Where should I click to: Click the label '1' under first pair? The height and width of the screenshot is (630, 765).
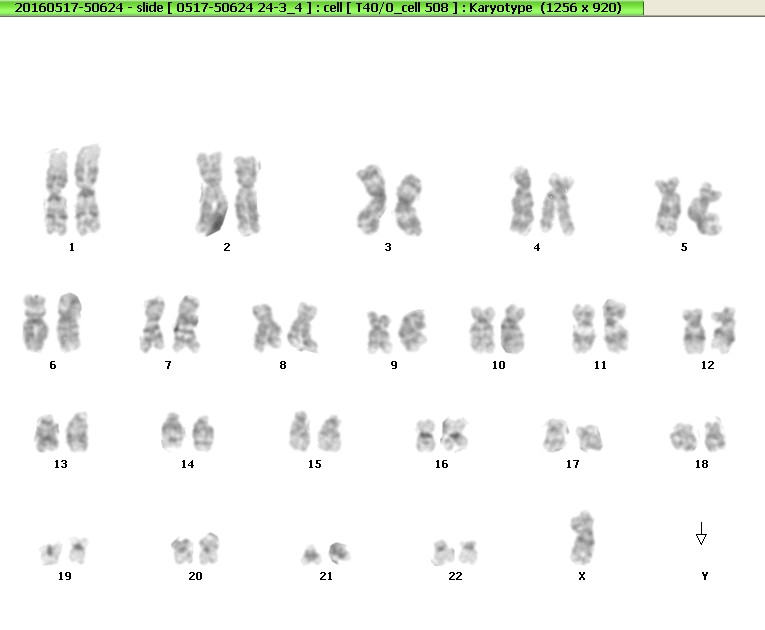[72, 247]
